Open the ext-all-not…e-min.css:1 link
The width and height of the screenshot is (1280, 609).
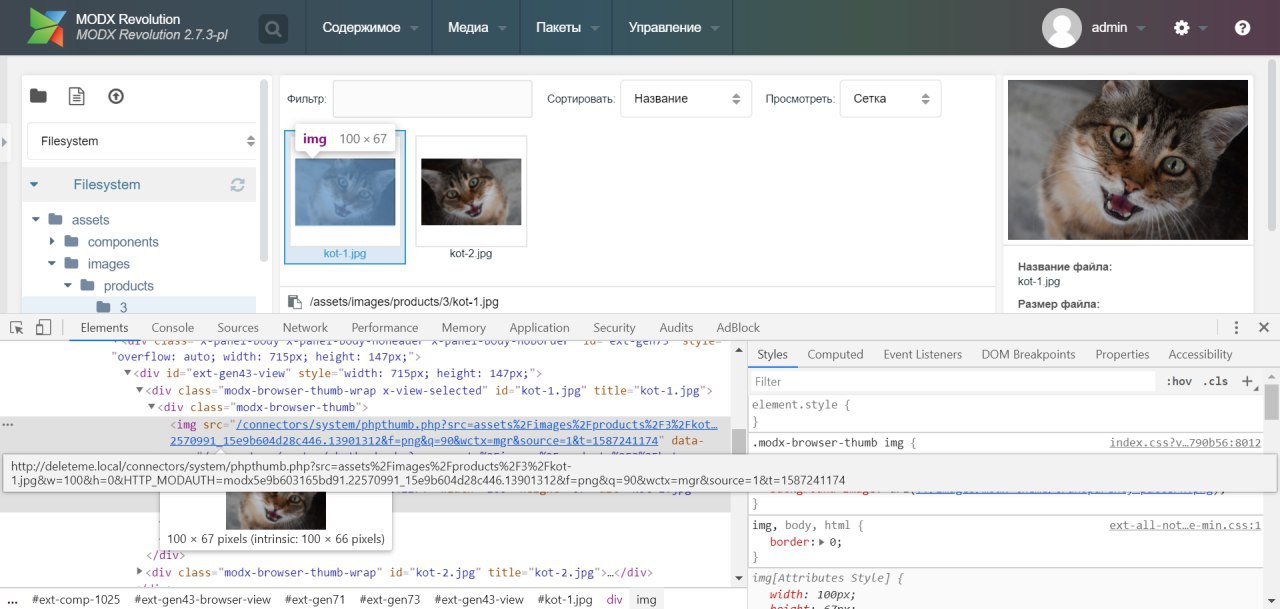coord(1185,525)
